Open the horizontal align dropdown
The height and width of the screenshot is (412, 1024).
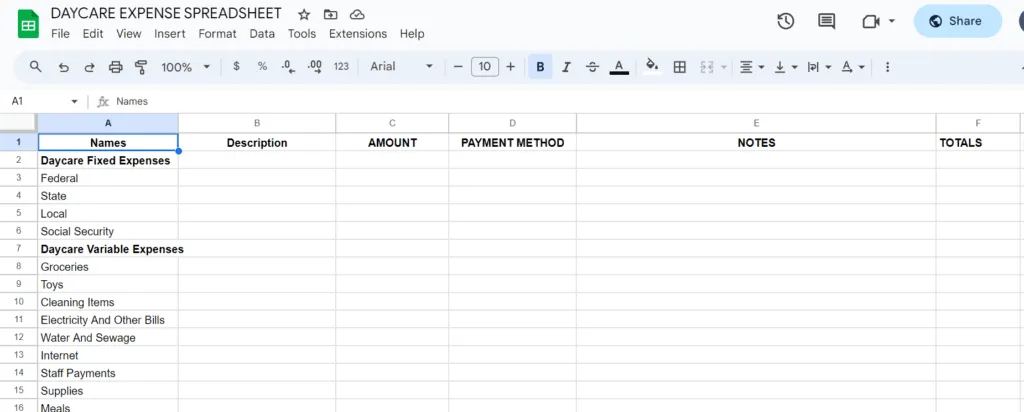[x=750, y=67]
